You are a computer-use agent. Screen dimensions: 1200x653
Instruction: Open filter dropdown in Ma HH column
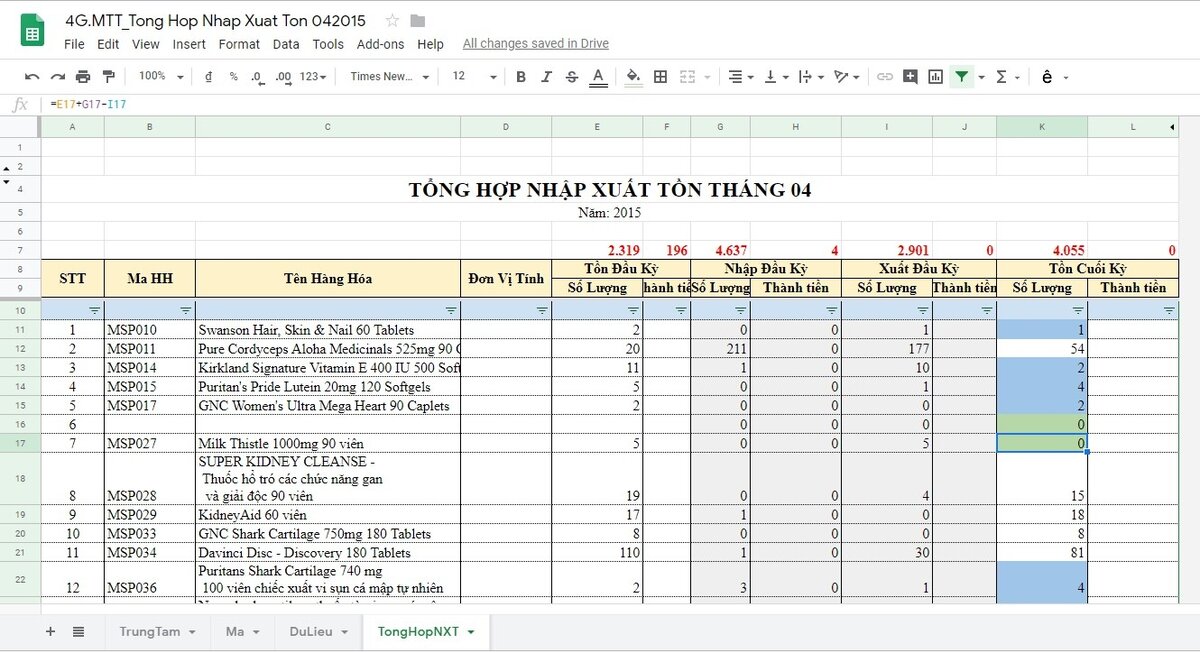[x=186, y=311]
